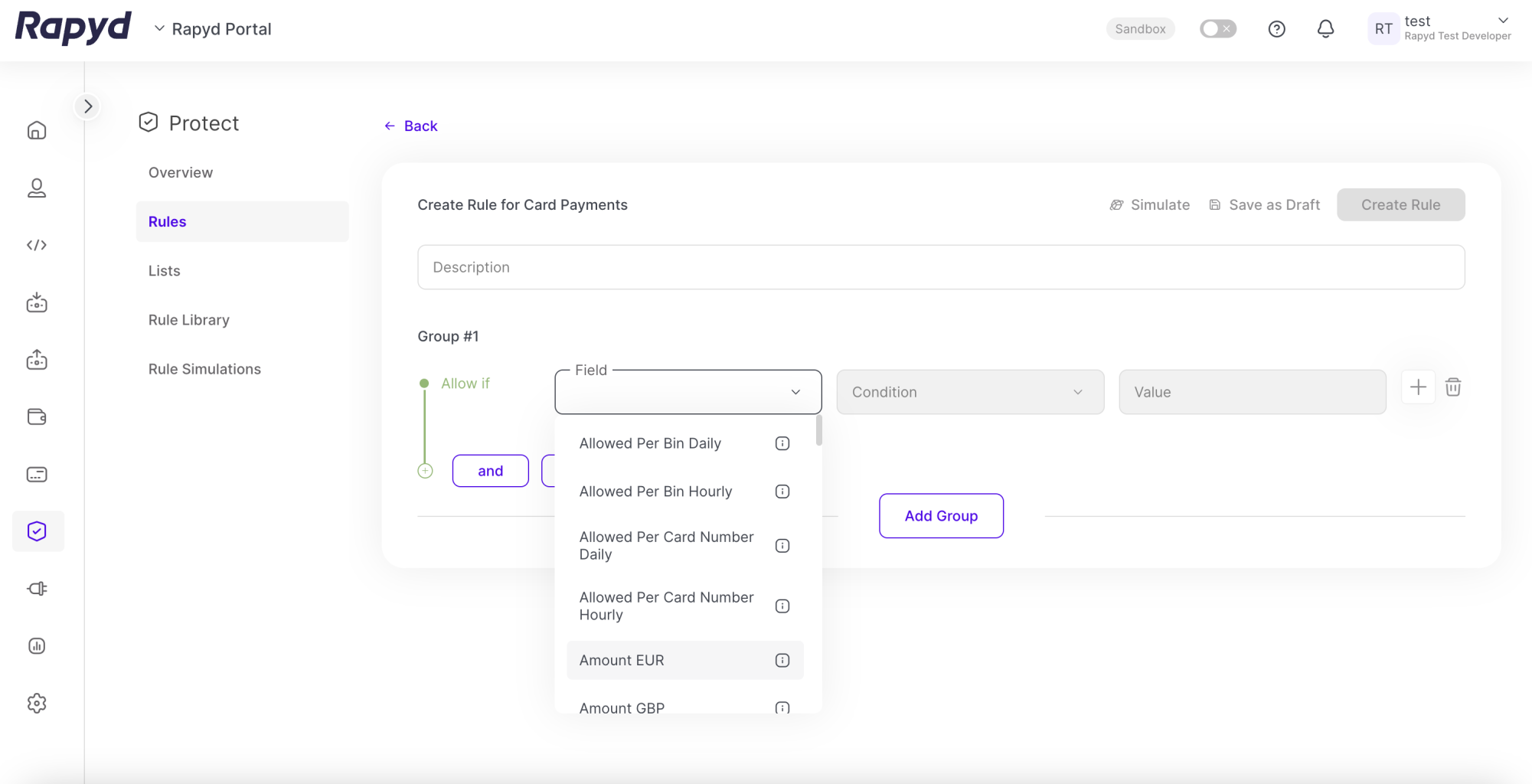Click info icon next to Amount EUR
1532x784 pixels.
(x=782, y=660)
